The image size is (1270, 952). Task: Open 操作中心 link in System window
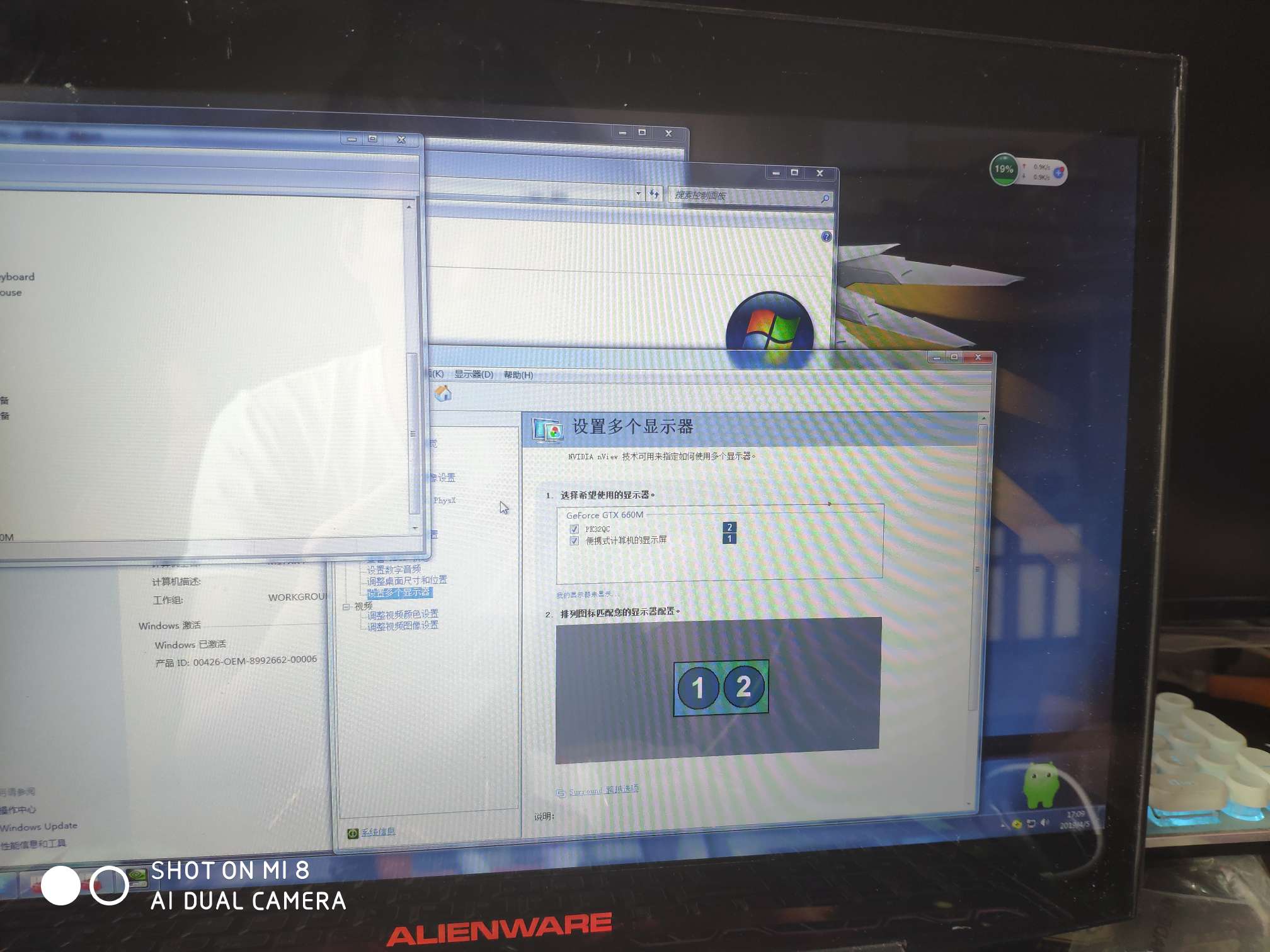point(18,810)
